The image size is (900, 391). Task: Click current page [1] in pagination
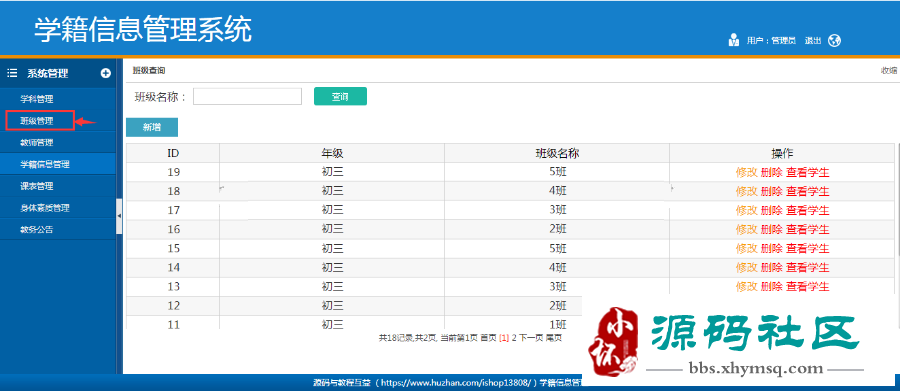tap(504, 338)
